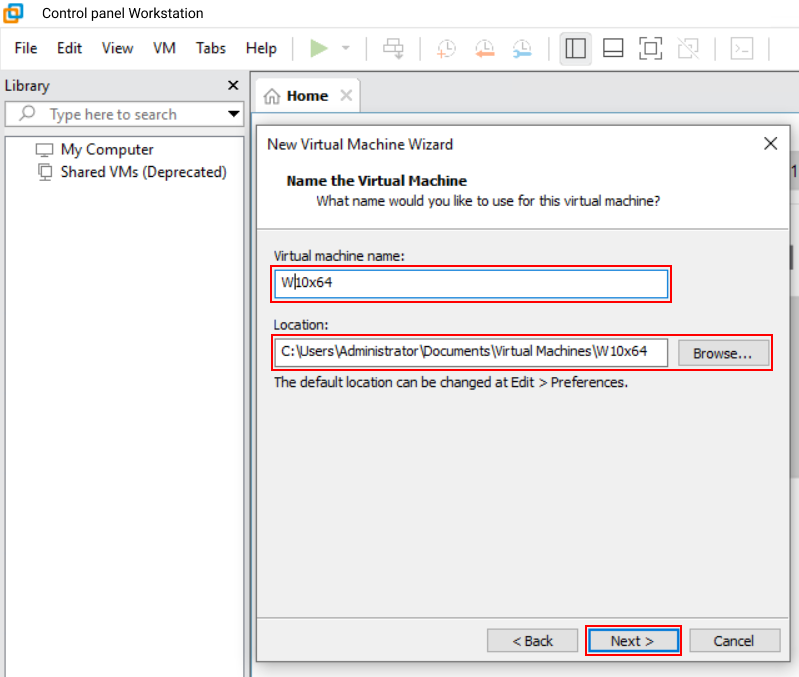The width and height of the screenshot is (799, 677).
Task: Open the power options dropdown arrow
Action: click(x=345, y=48)
